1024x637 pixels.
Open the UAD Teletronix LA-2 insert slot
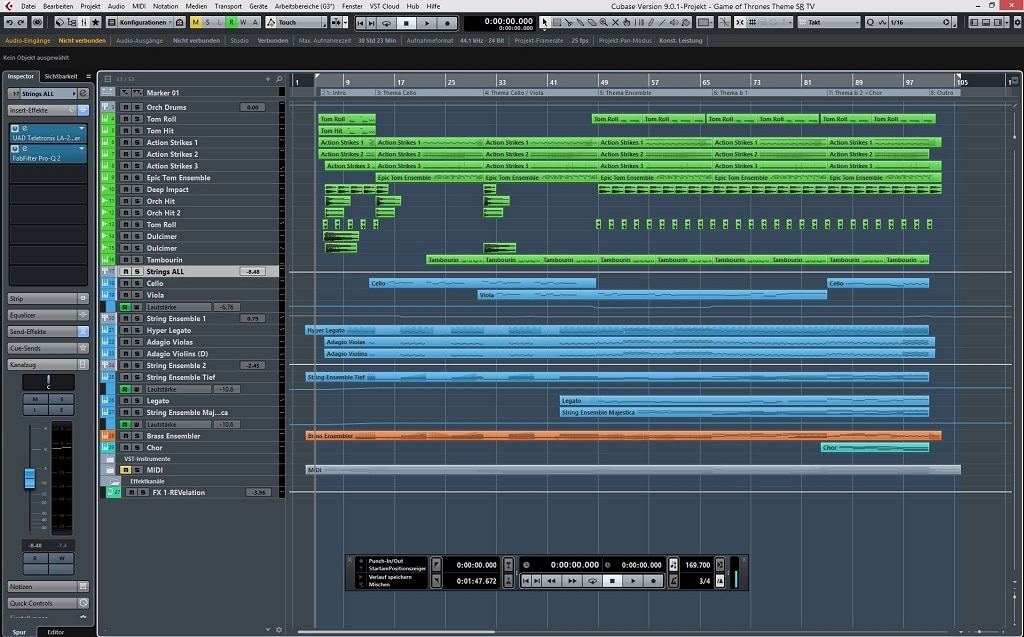[48, 134]
